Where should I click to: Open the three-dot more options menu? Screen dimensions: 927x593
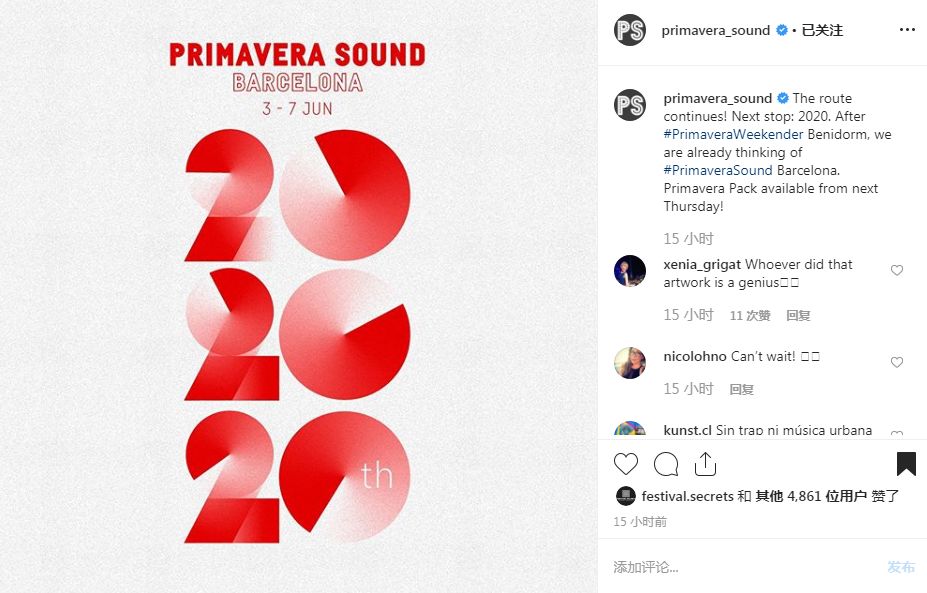(907, 30)
